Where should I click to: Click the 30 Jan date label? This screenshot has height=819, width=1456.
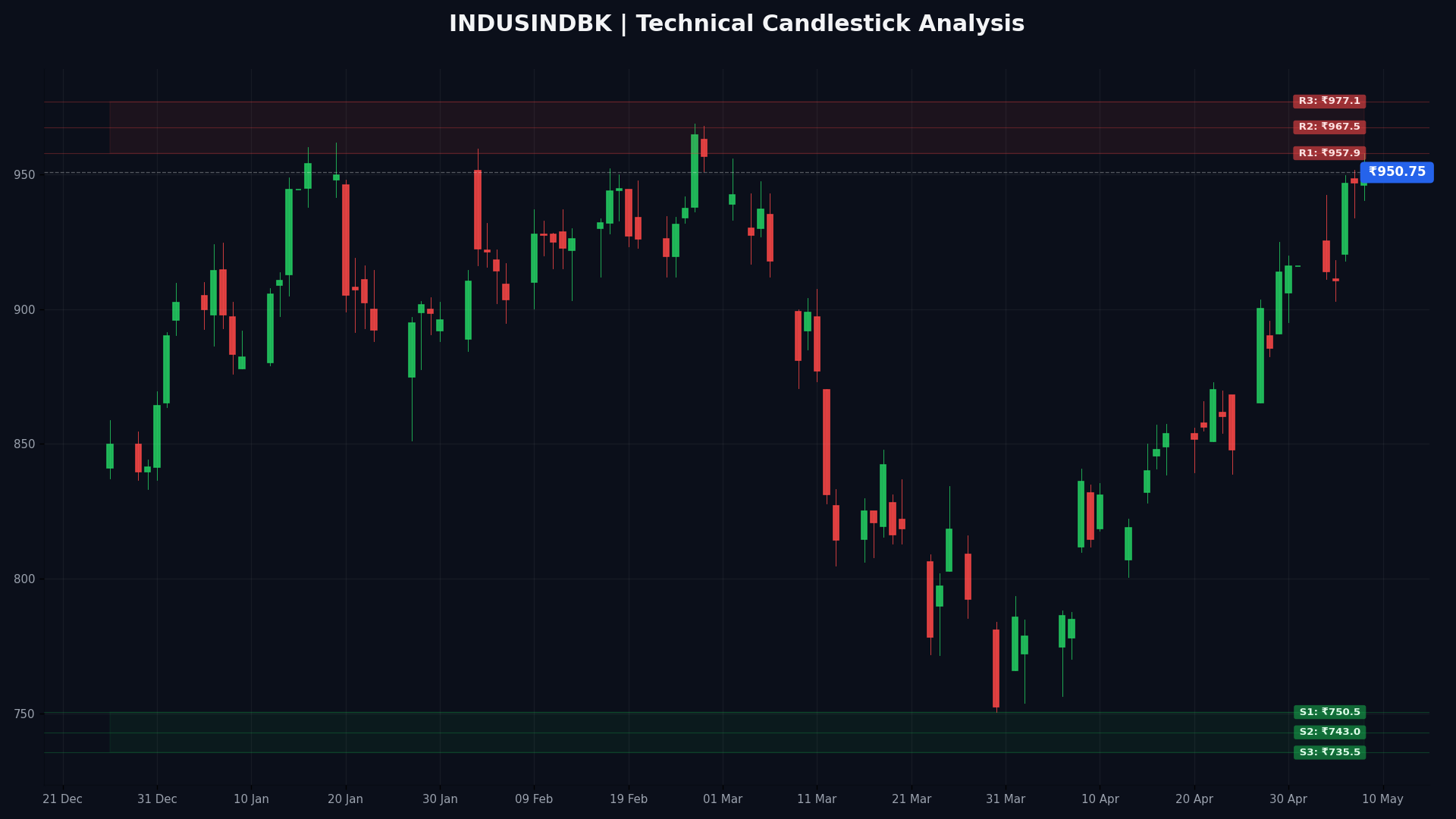440,799
